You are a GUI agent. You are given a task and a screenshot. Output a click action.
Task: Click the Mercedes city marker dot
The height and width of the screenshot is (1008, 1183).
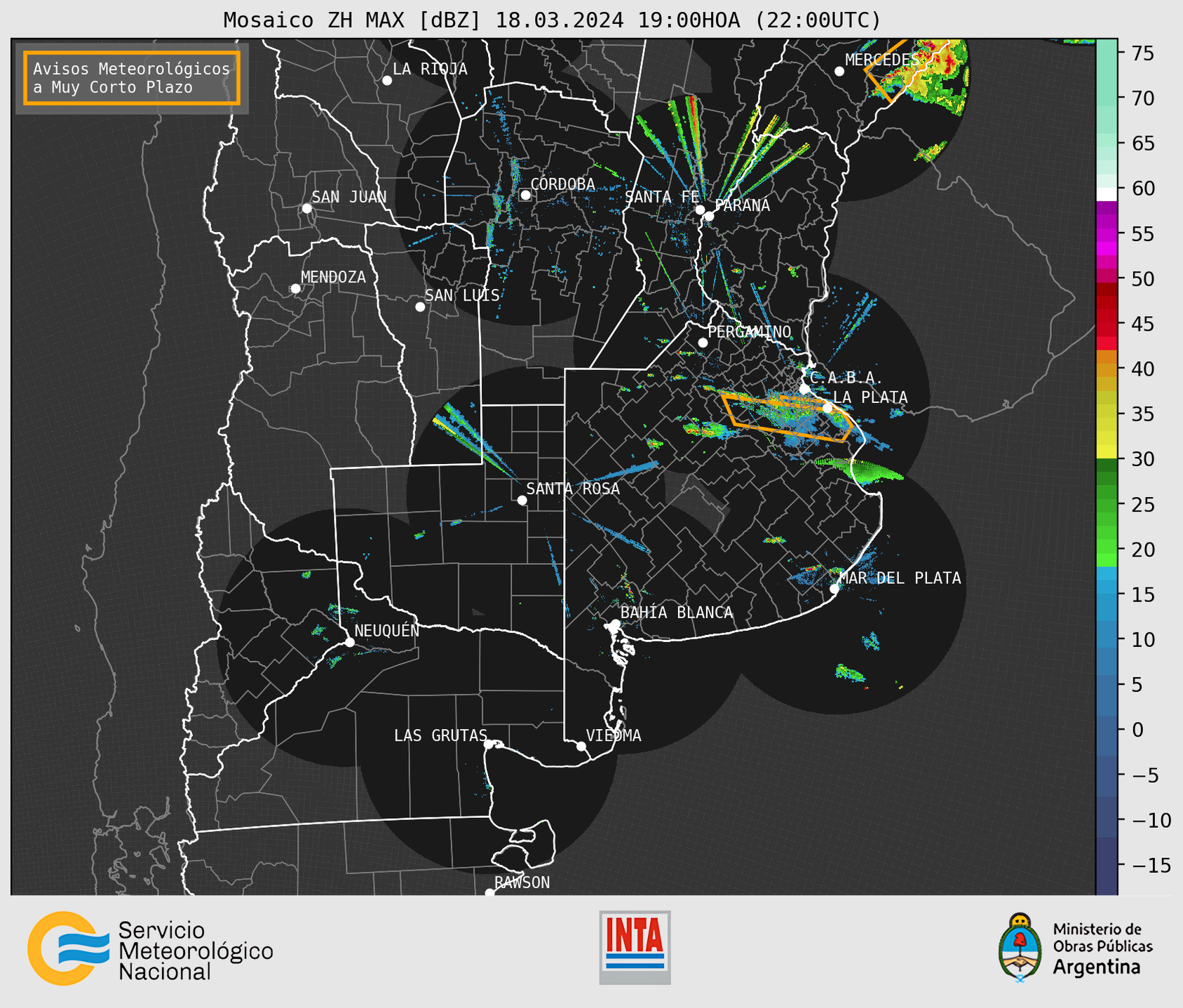tap(839, 71)
